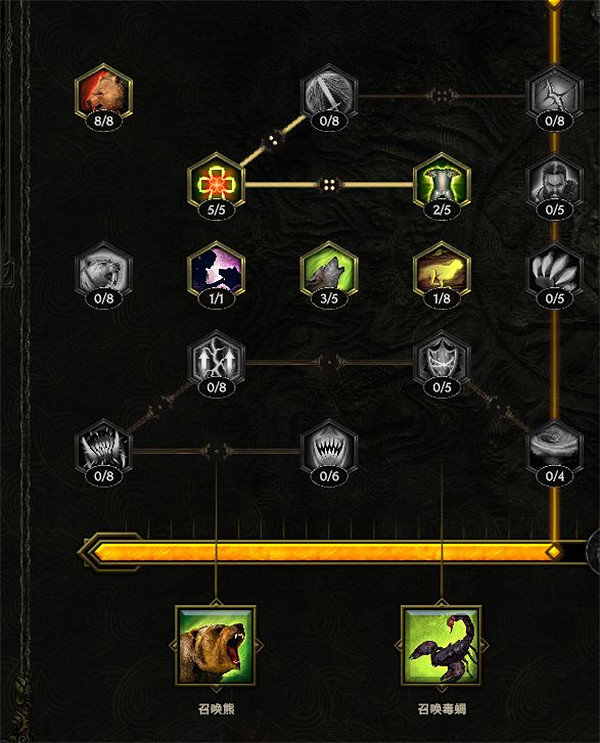The width and height of the screenshot is (600, 743).
Task: Click the 召唤毒蝎 summon scorpion skill icon
Action: (442, 645)
